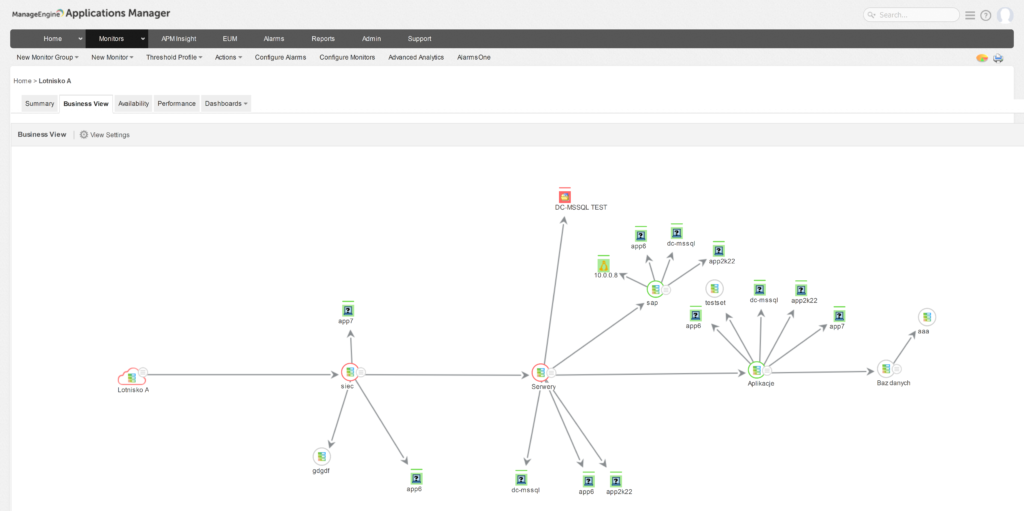
Task: Select the 10.0.0.8 server node icon
Action: [603, 265]
